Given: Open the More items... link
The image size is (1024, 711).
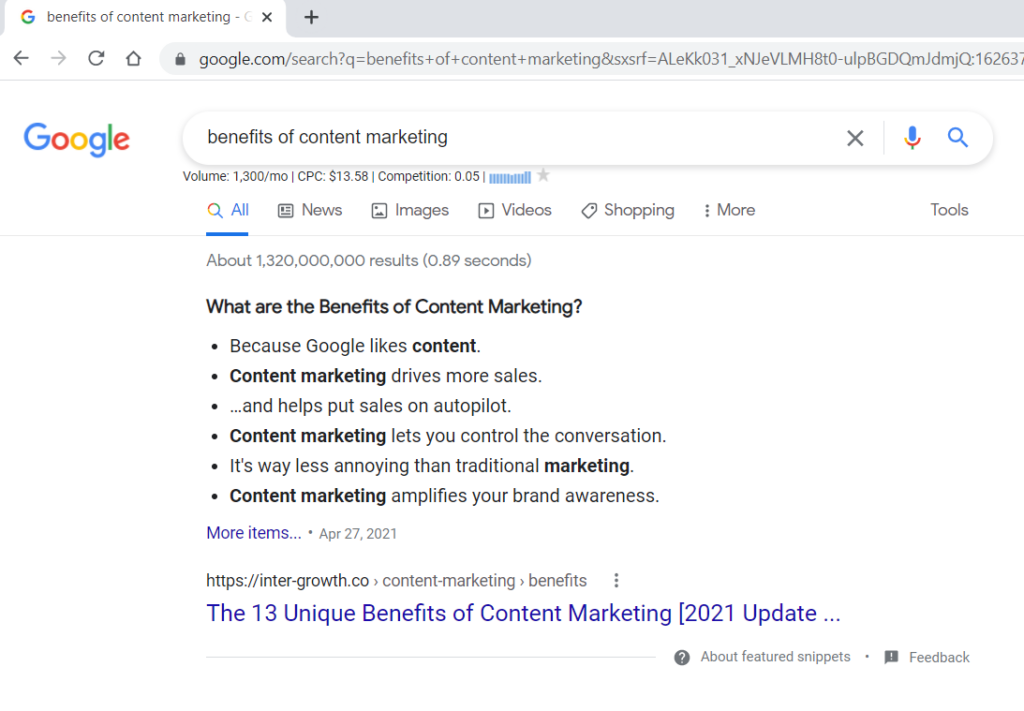Looking at the screenshot, I should pos(254,533).
